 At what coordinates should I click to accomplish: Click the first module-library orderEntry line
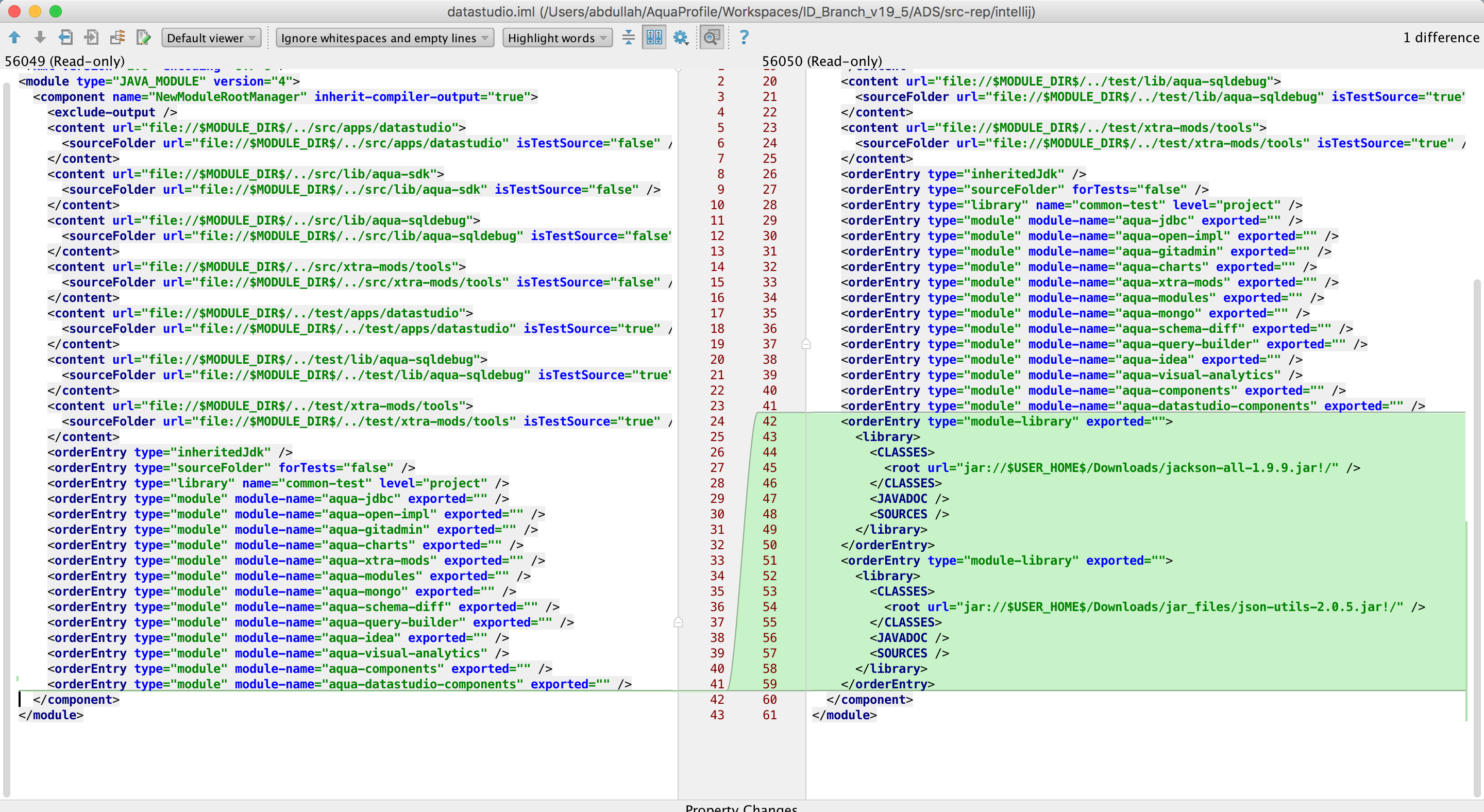pyautogui.click(x=1006, y=421)
